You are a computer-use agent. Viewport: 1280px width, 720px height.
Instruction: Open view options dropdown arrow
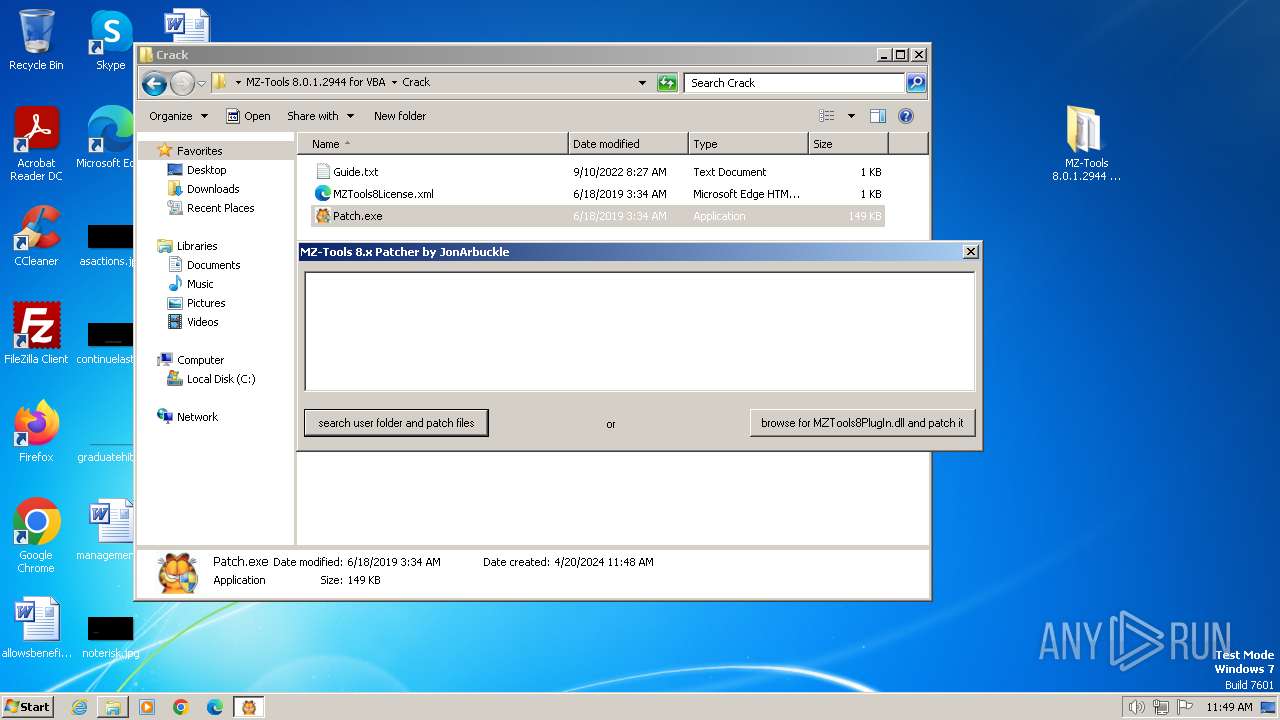[851, 116]
